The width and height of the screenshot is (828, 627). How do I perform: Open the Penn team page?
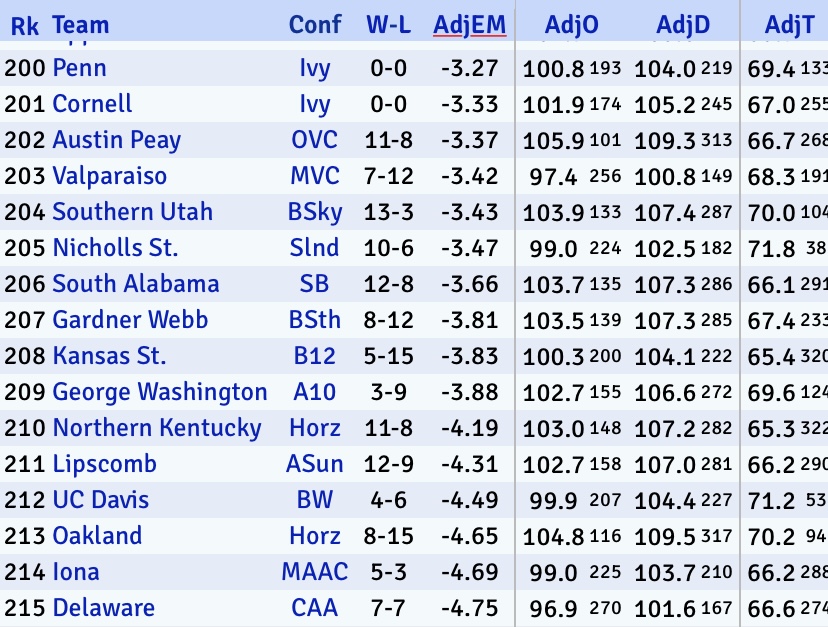tap(80, 68)
